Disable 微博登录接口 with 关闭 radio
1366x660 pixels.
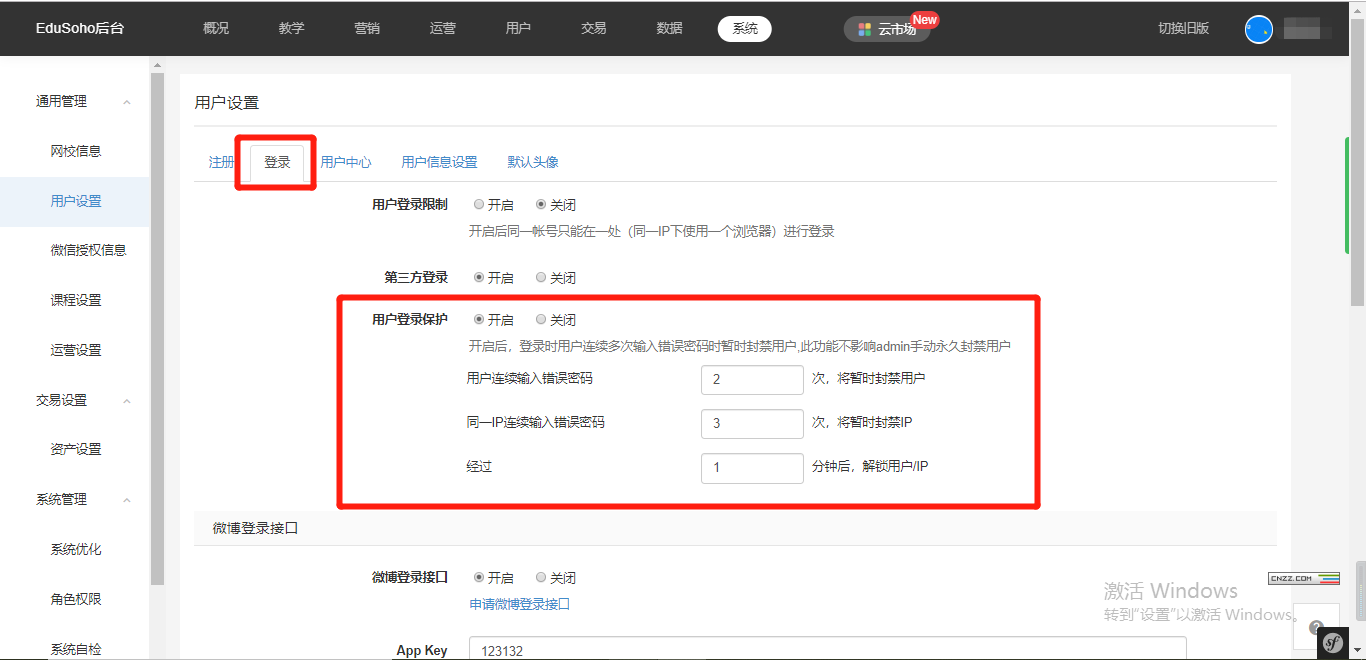click(541, 578)
